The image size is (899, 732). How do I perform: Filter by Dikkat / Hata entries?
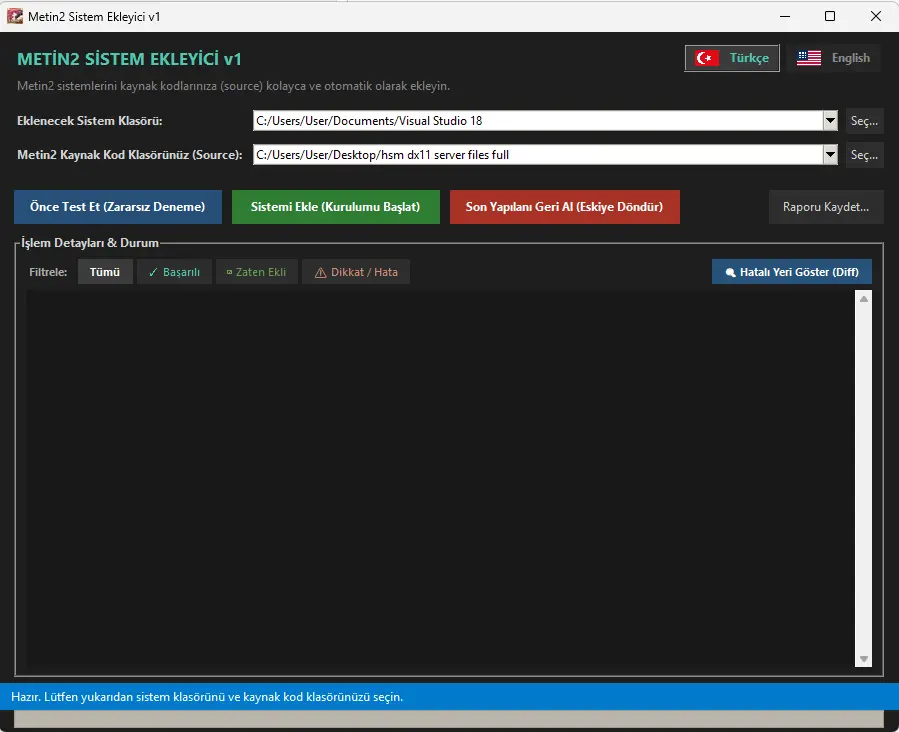click(356, 272)
